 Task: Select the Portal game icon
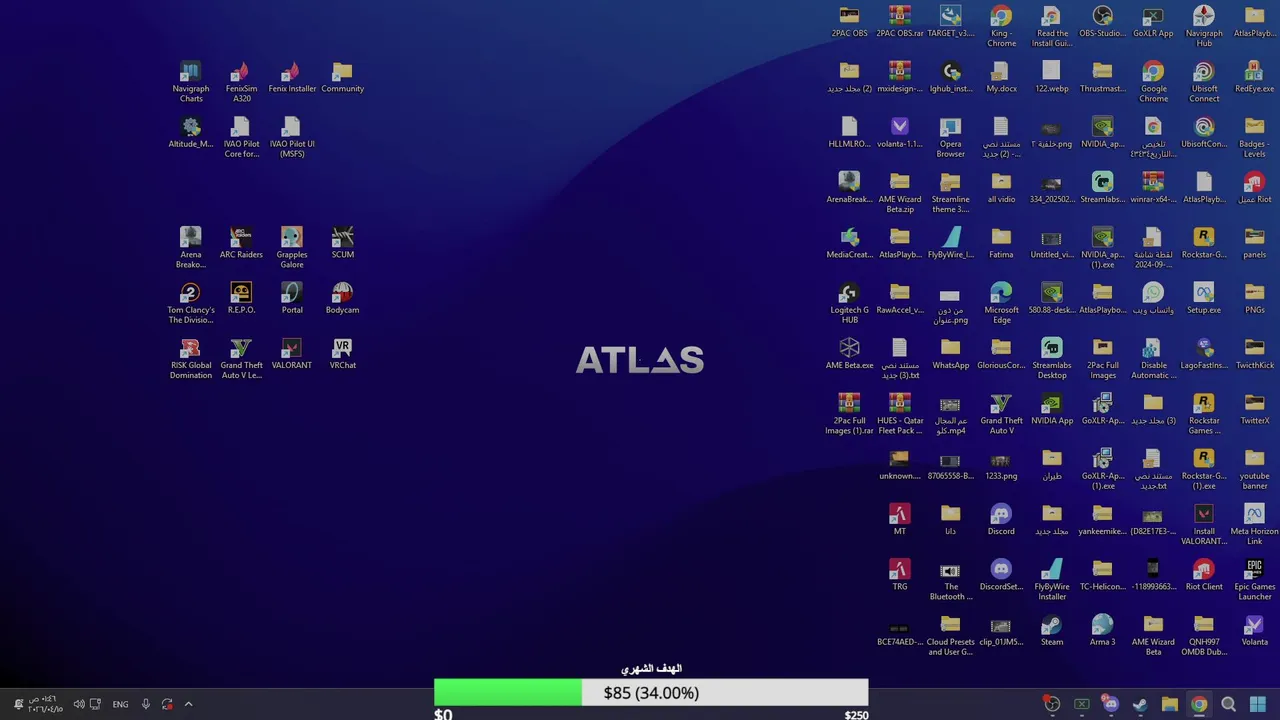tap(292, 298)
